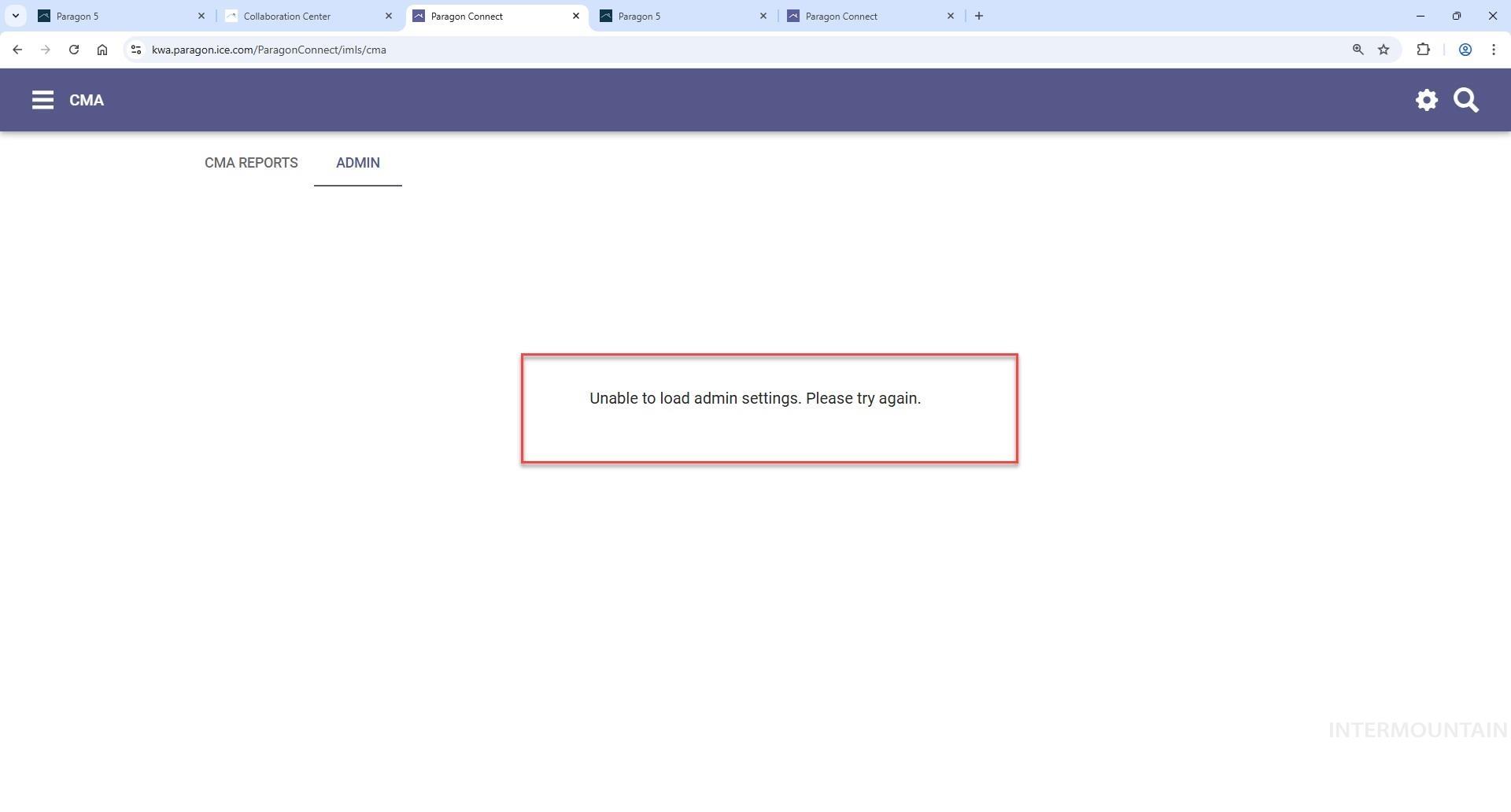Reload the current page
Screen dimensions: 1511x812
(74, 50)
